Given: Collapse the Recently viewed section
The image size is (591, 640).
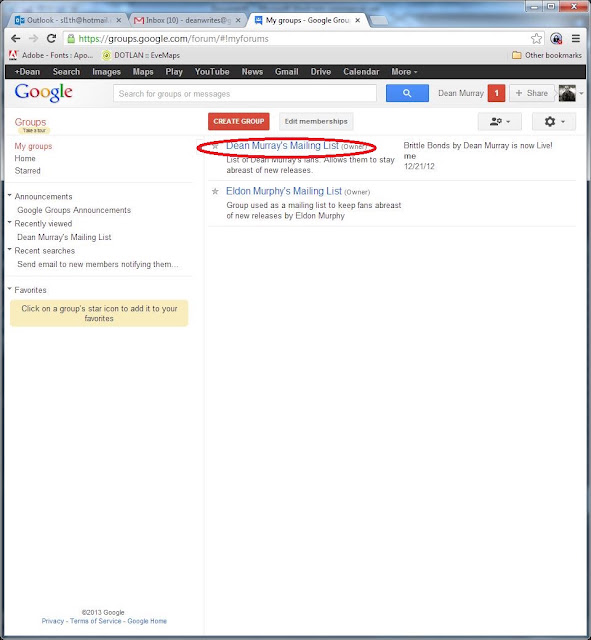Looking at the screenshot, I should click(9, 222).
